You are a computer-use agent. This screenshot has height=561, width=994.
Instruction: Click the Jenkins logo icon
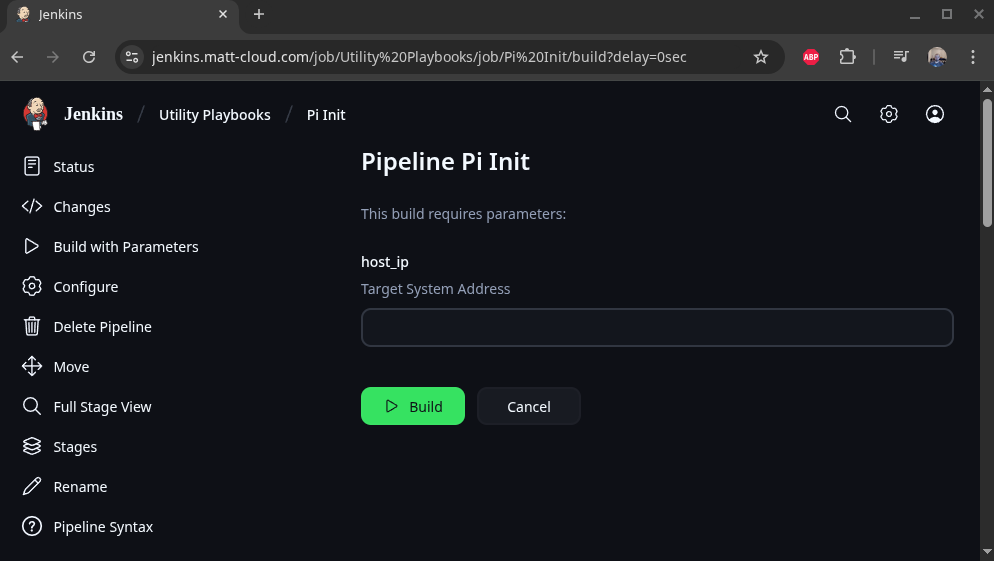36,114
